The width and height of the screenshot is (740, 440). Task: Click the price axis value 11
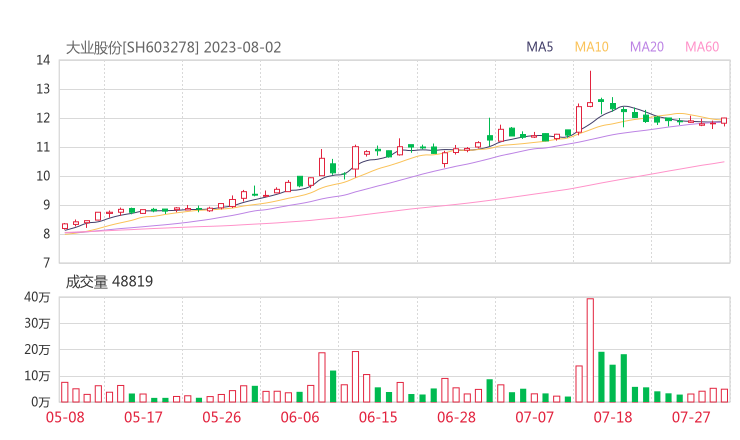43,147
